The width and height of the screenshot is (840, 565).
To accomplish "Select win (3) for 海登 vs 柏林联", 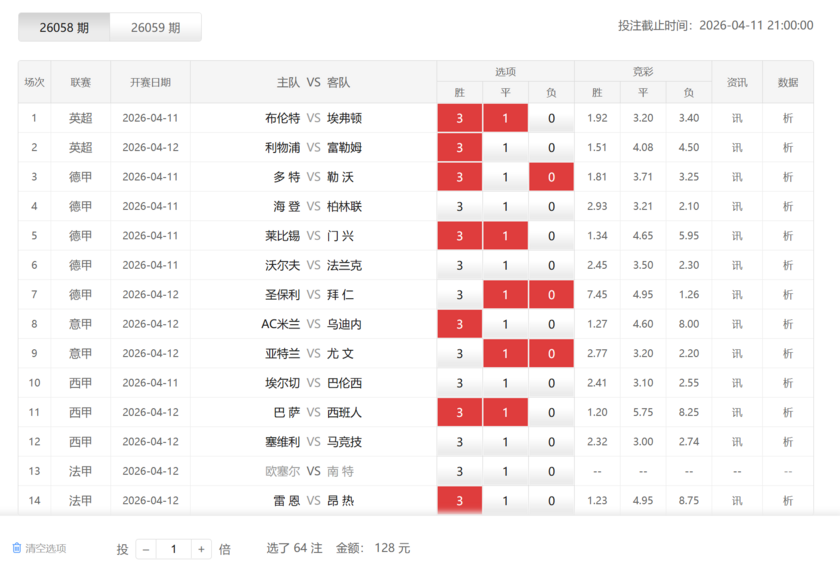I will 460,206.
